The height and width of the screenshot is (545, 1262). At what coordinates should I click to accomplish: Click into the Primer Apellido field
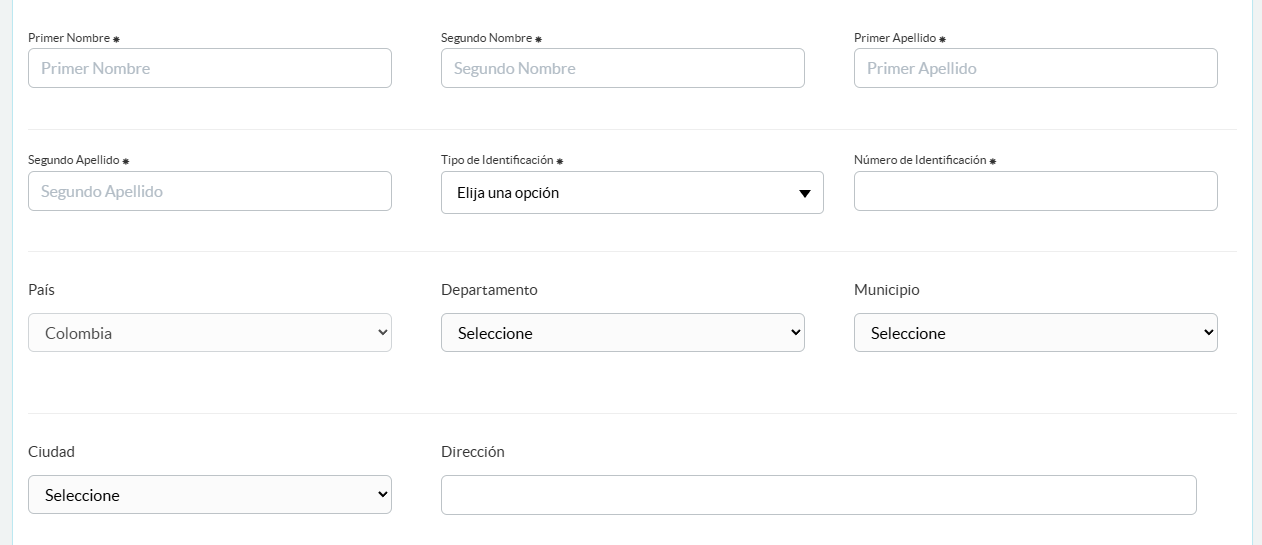click(x=1035, y=68)
